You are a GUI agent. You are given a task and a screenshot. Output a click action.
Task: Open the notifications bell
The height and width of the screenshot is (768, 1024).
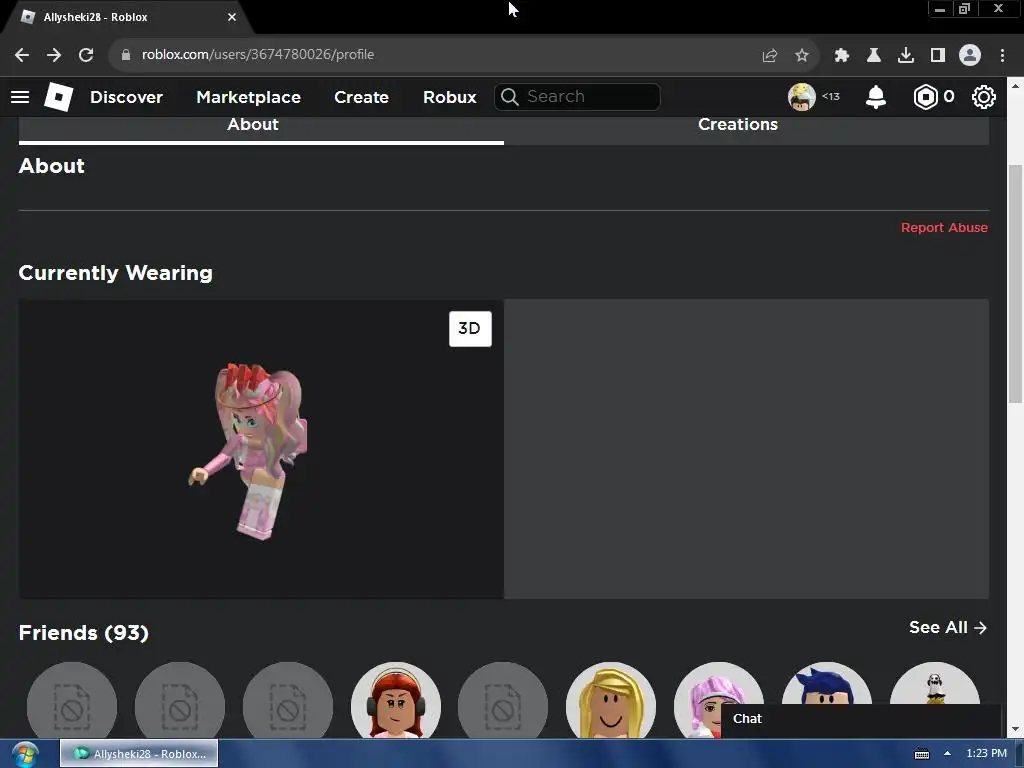coord(876,97)
